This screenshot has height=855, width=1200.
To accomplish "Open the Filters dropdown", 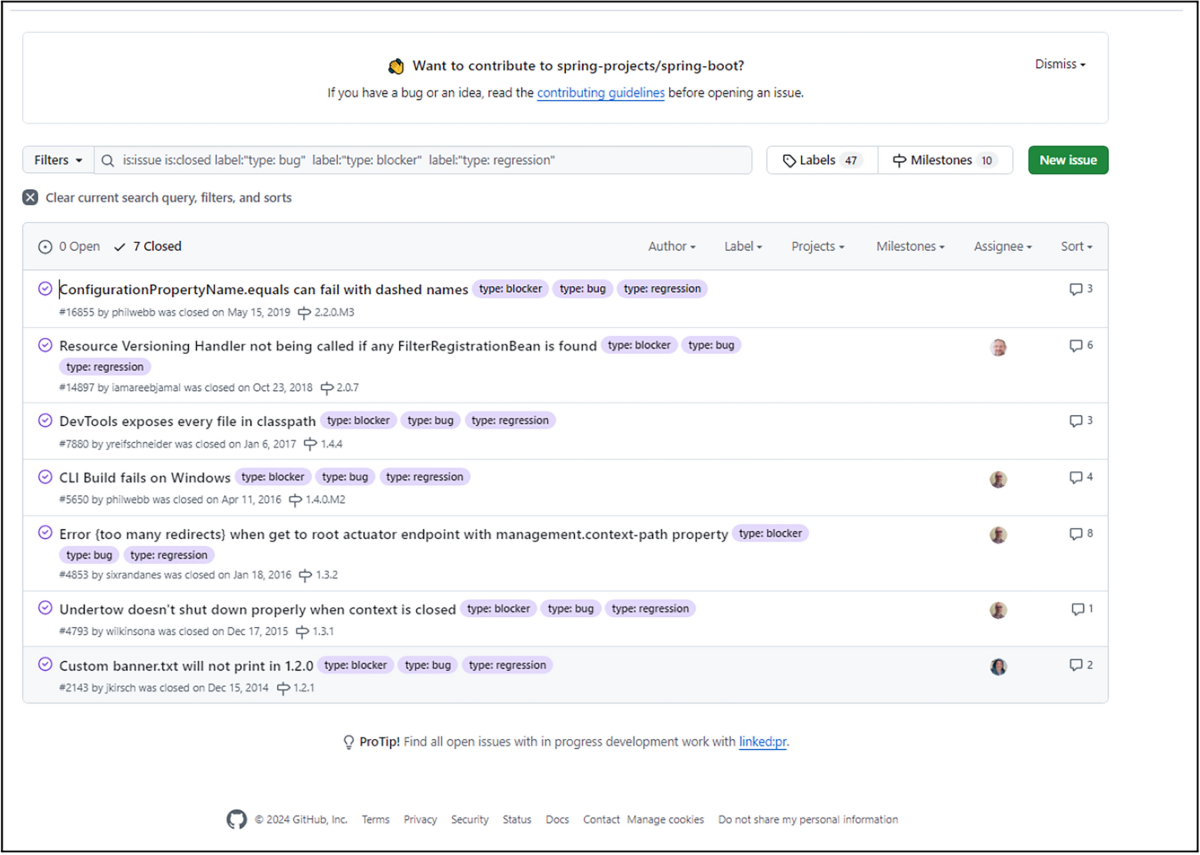I will [x=58, y=160].
